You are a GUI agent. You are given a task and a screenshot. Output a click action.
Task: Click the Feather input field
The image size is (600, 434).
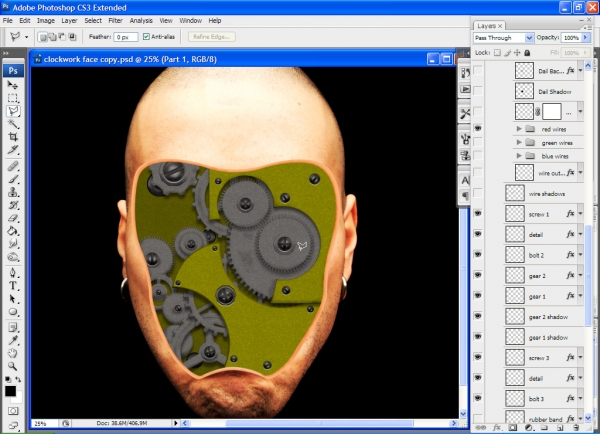(126, 37)
